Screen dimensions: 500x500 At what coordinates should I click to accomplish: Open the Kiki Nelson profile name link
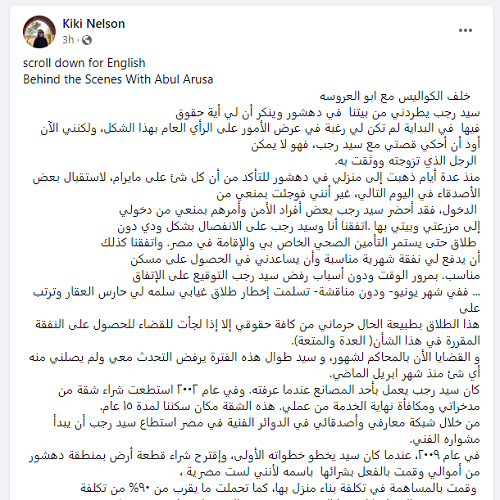click(x=94, y=24)
